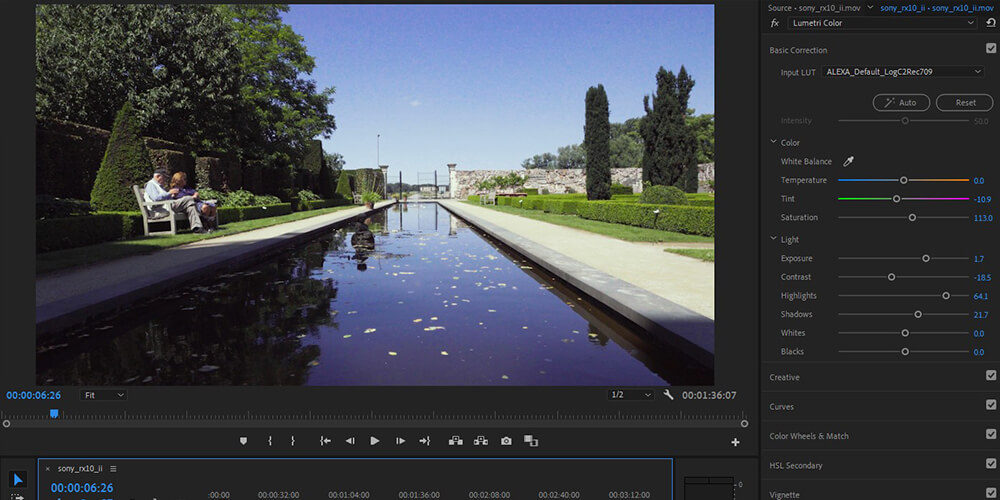
Task: Open the sony_rx10_ii sequence panel menu
Action: (x=113, y=469)
